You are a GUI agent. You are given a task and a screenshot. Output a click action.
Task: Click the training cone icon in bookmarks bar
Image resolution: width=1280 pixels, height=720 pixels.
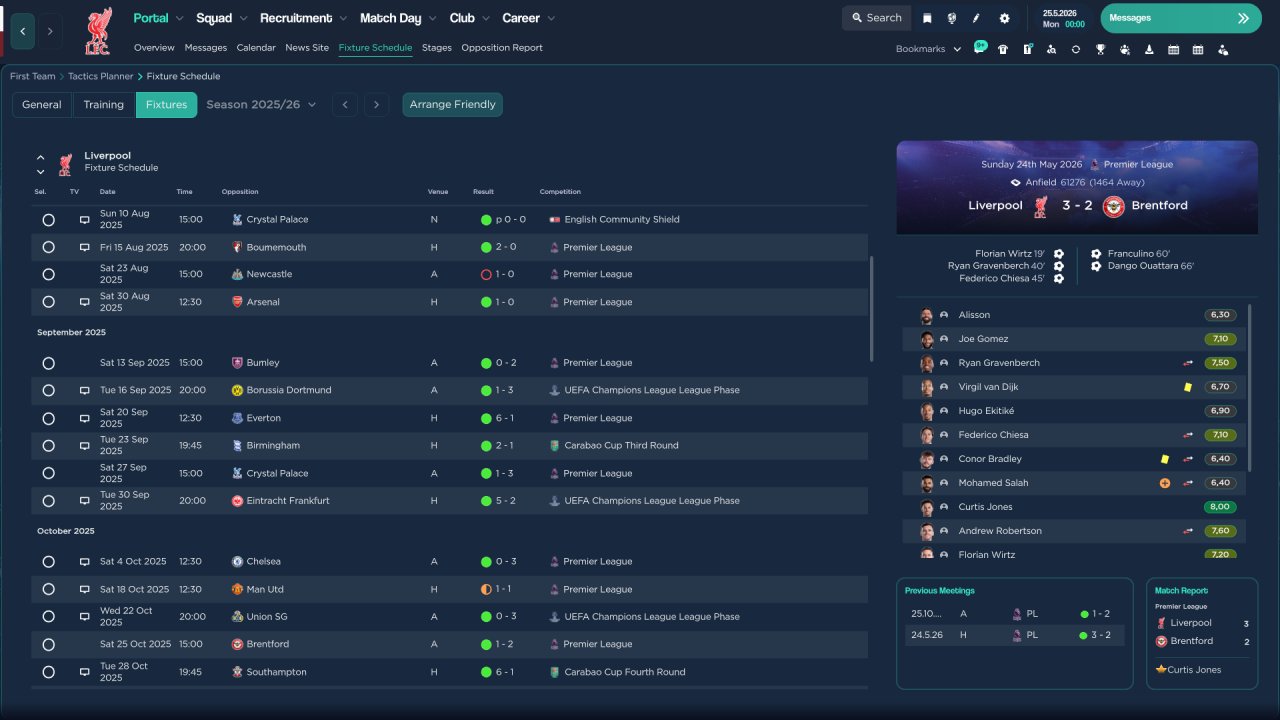point(1149,49)
